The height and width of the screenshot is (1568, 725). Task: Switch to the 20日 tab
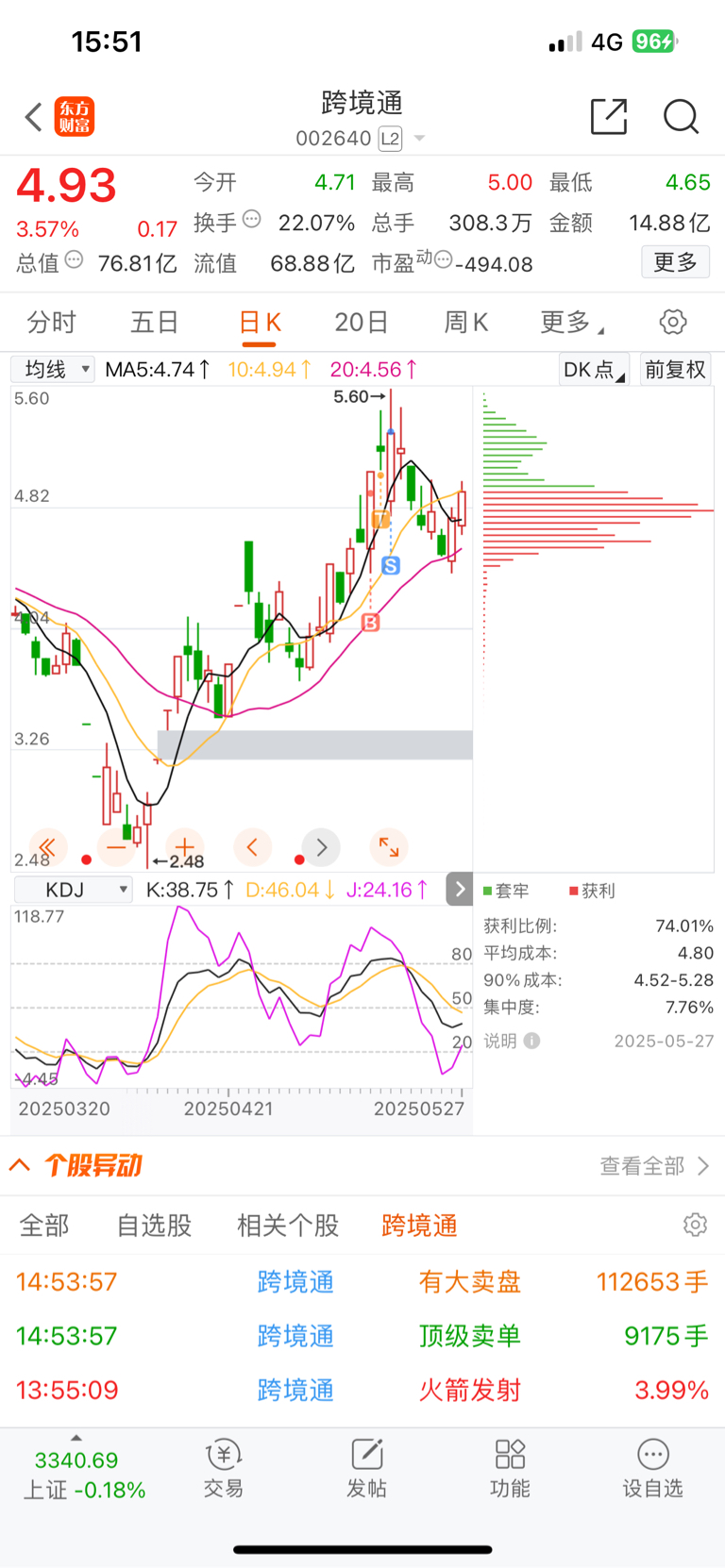click(x=362, y=323)
